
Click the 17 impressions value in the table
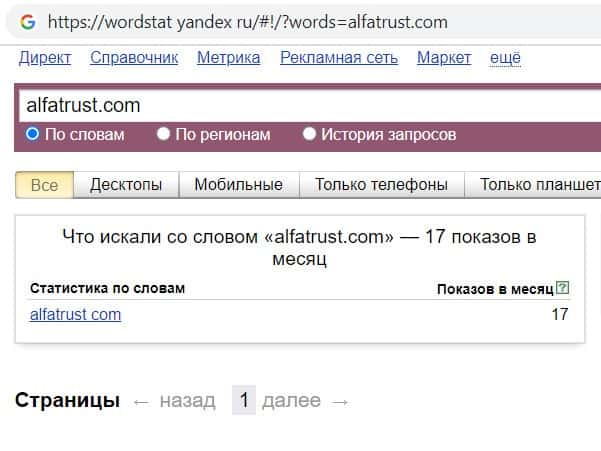560,315
